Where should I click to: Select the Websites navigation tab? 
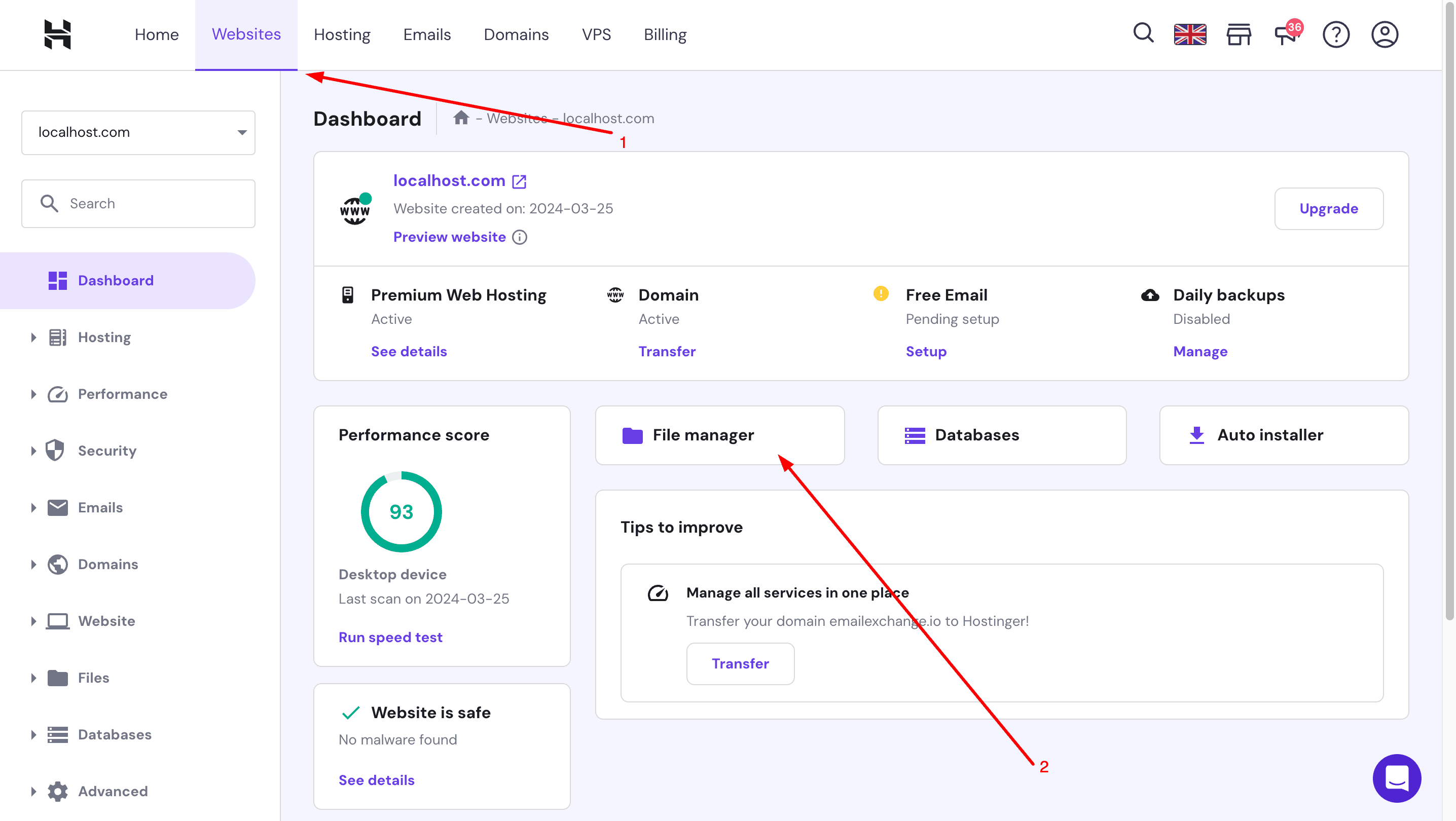[246, 34]
